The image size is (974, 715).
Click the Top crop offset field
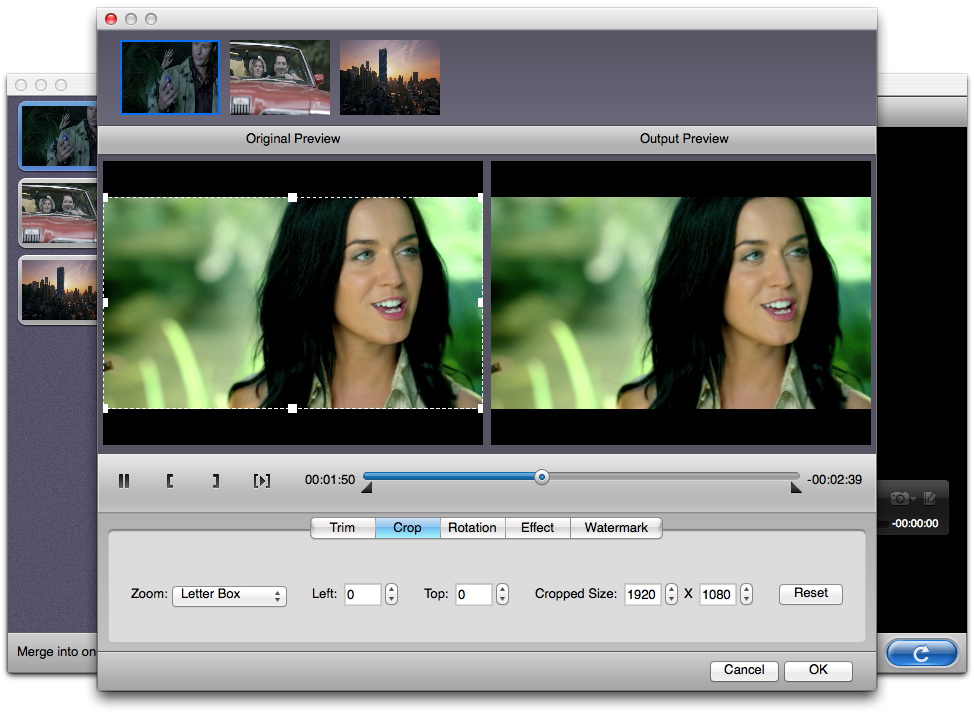click(x=474, y=594)
